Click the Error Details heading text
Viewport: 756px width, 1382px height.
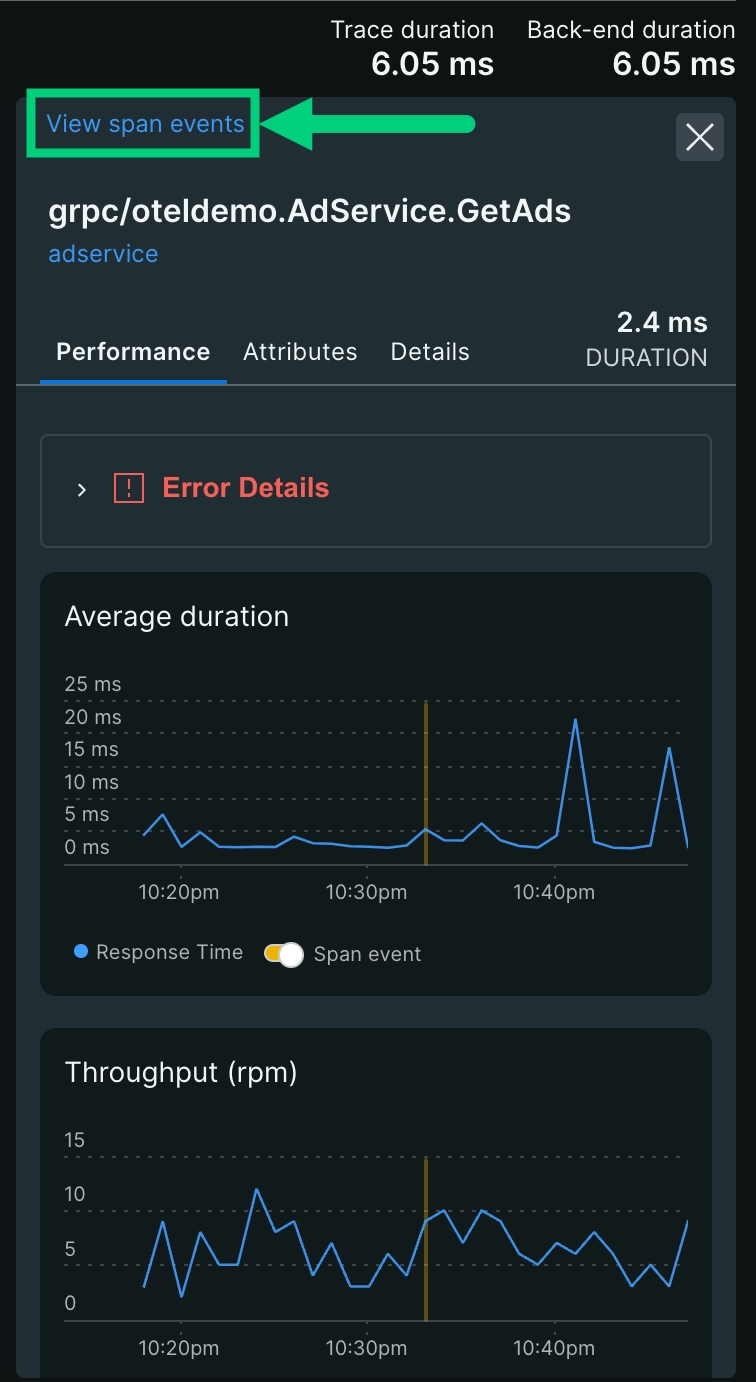245,488
